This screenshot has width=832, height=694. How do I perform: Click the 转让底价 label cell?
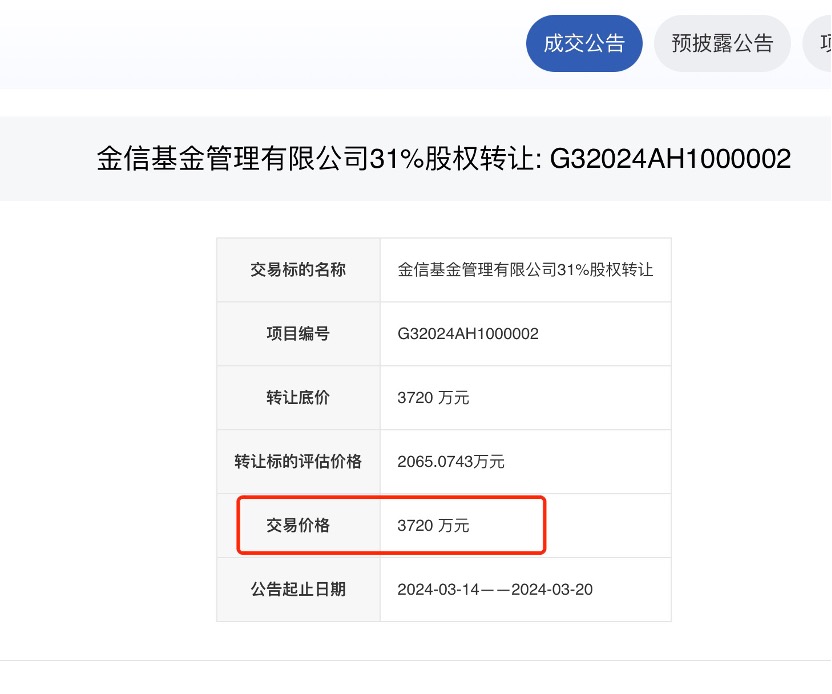(x=298, y=397)
